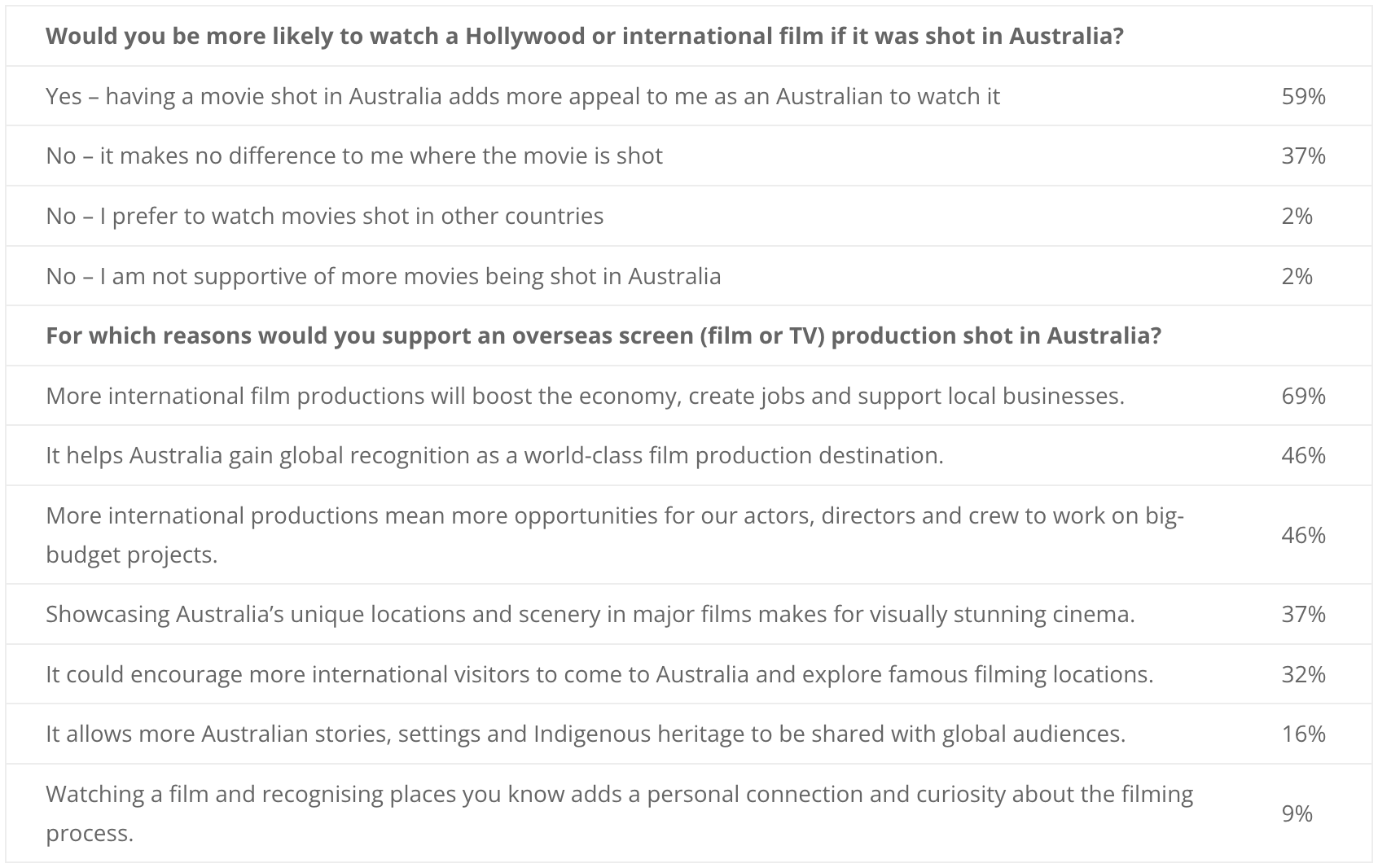1378x868 pixels.
Task: Select the 'gain global recognition' row text
Action: pyautogui.click(x=494, y=455)
